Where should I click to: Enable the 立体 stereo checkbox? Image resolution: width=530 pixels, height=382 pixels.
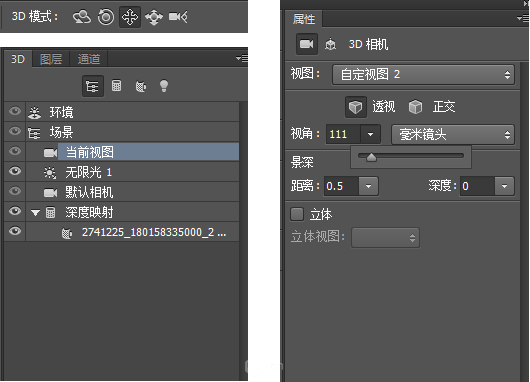(297, 214)
